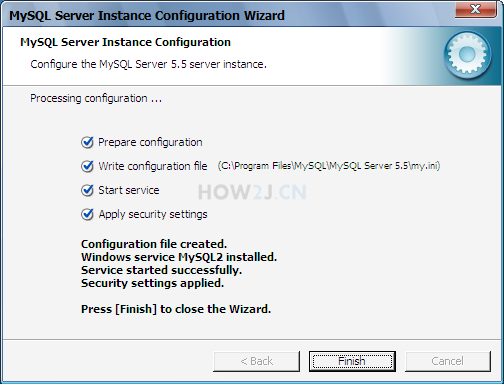This screenshot has height=384, width=504.
Task: Click 'Service started successfully.' message
Action: click(x=161, y=270)
